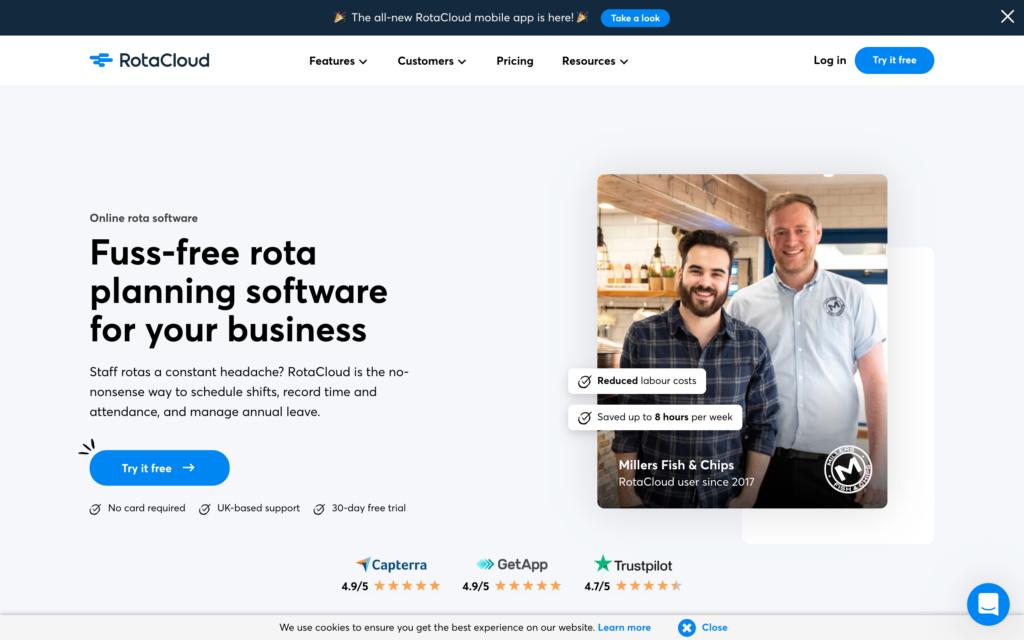Click the RotaCloud logo
1024x640 pixels.
[x=150, y=60]
